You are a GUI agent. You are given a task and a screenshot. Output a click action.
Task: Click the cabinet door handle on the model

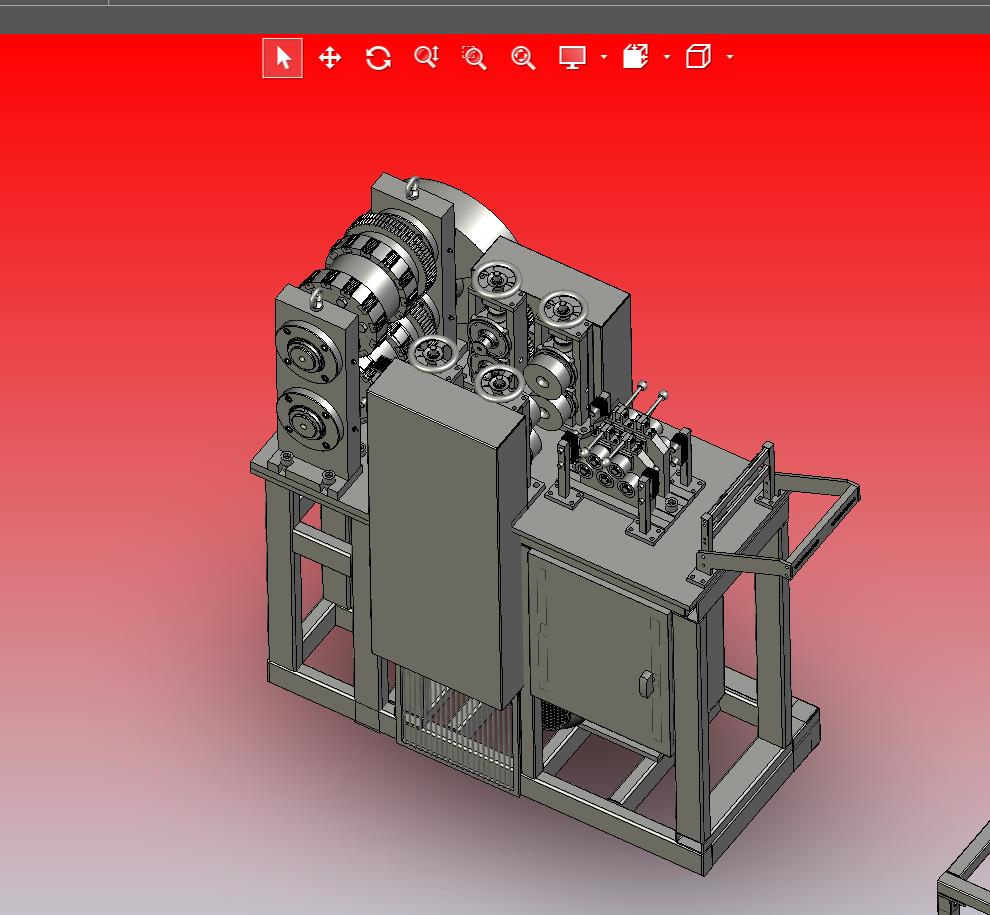tap(646, 685)
